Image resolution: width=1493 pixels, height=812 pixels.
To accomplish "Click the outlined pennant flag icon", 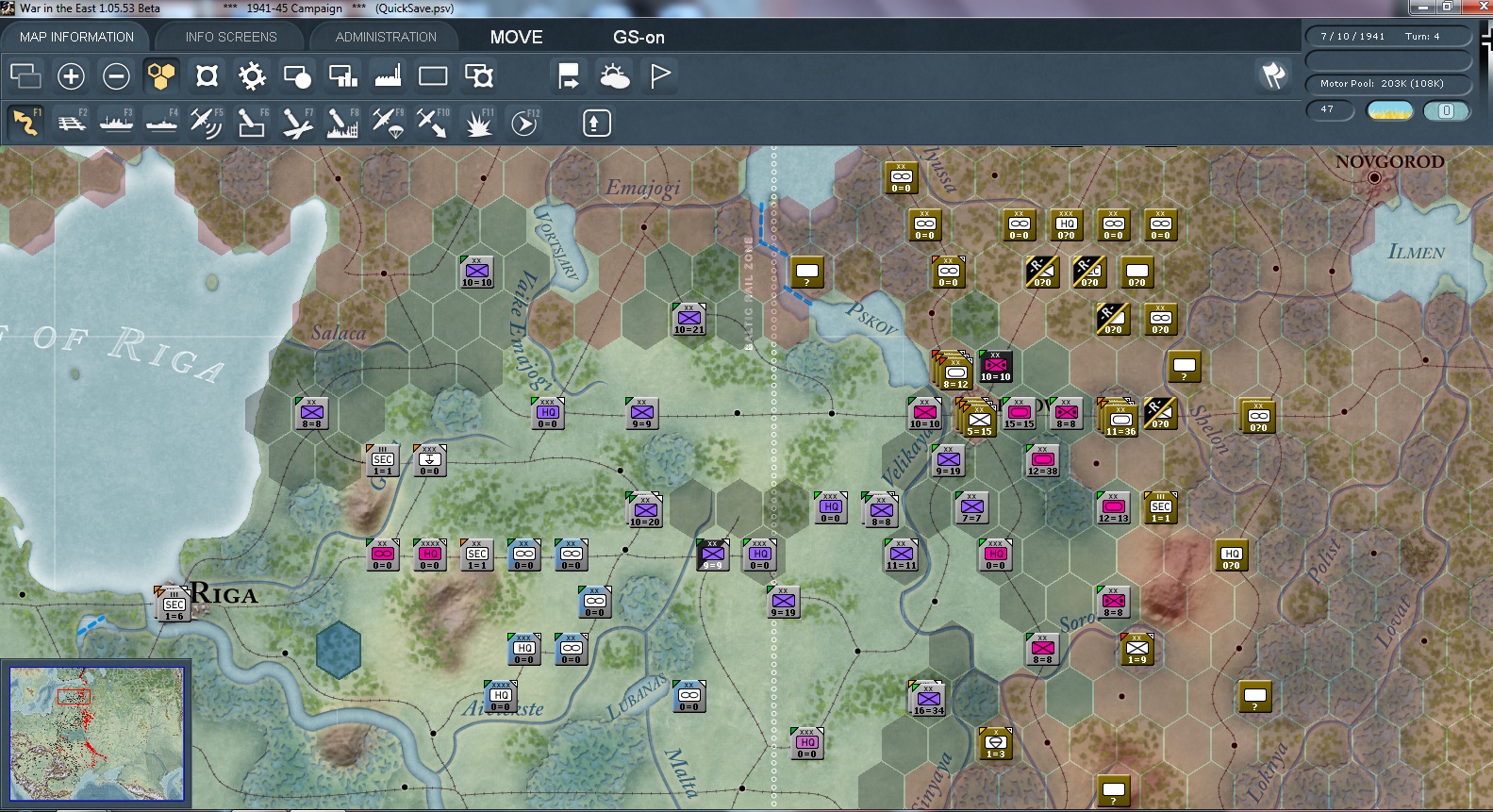I will point(660,75).
